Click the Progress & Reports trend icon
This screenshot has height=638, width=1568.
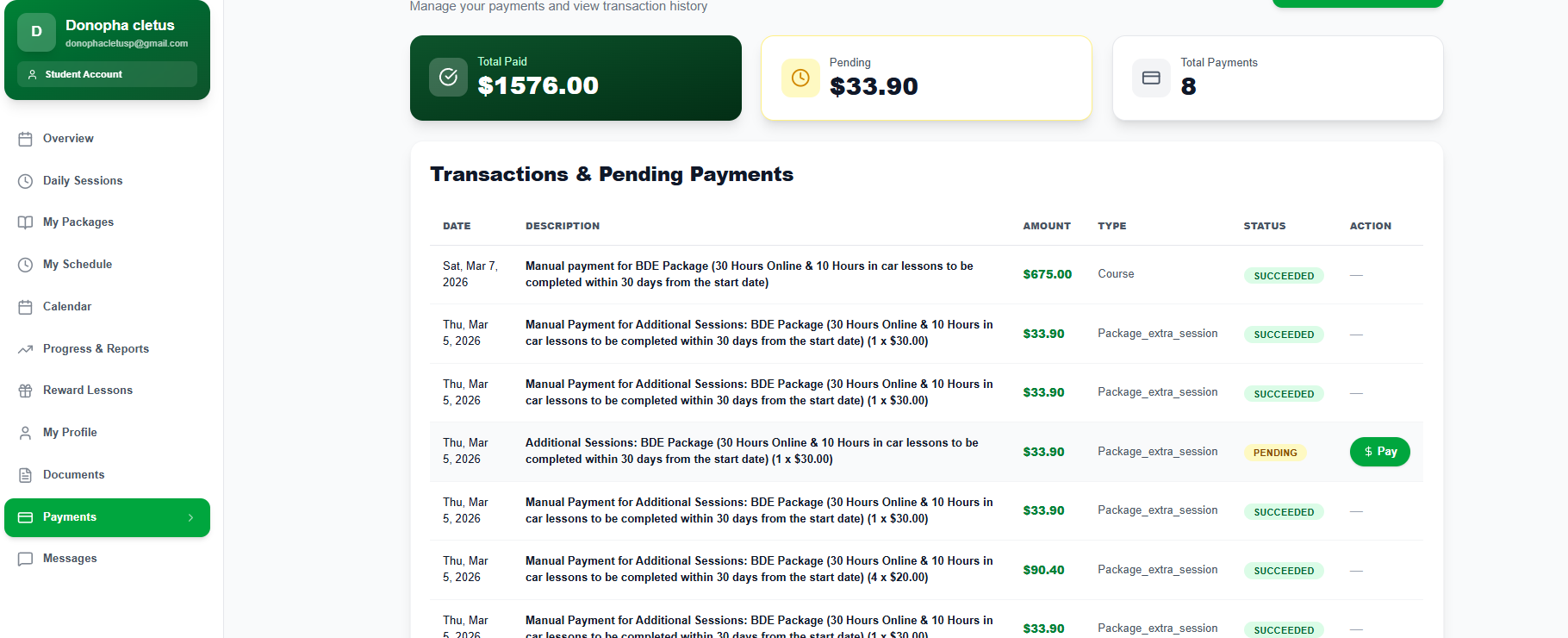[x=25, y=349]
